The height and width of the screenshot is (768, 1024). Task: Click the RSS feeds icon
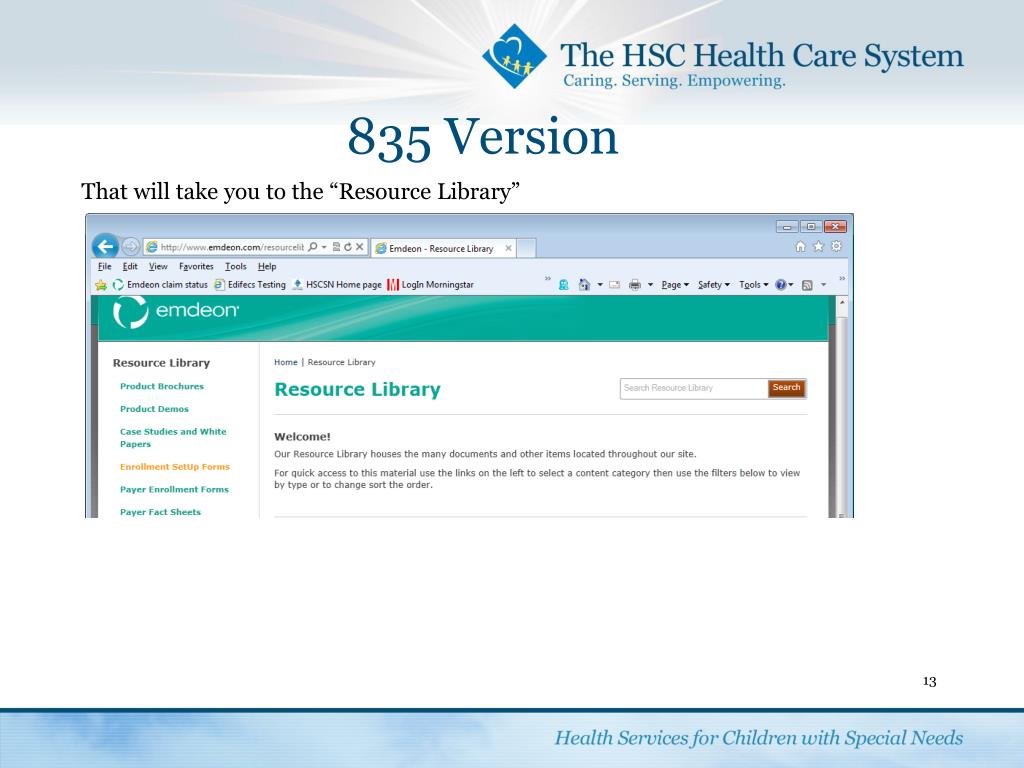point(807,285)
